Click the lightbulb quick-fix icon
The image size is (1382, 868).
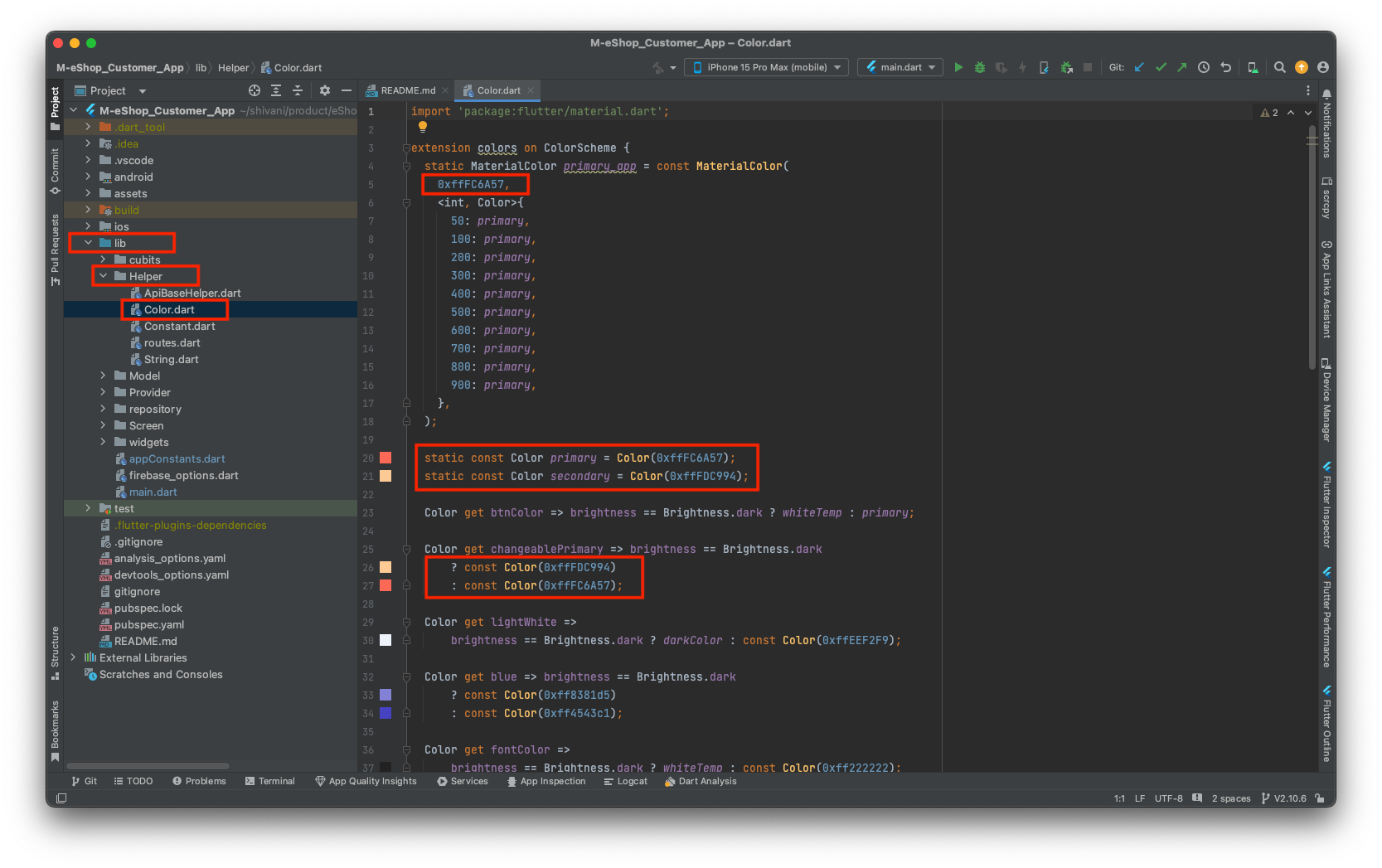pos(423,127)
